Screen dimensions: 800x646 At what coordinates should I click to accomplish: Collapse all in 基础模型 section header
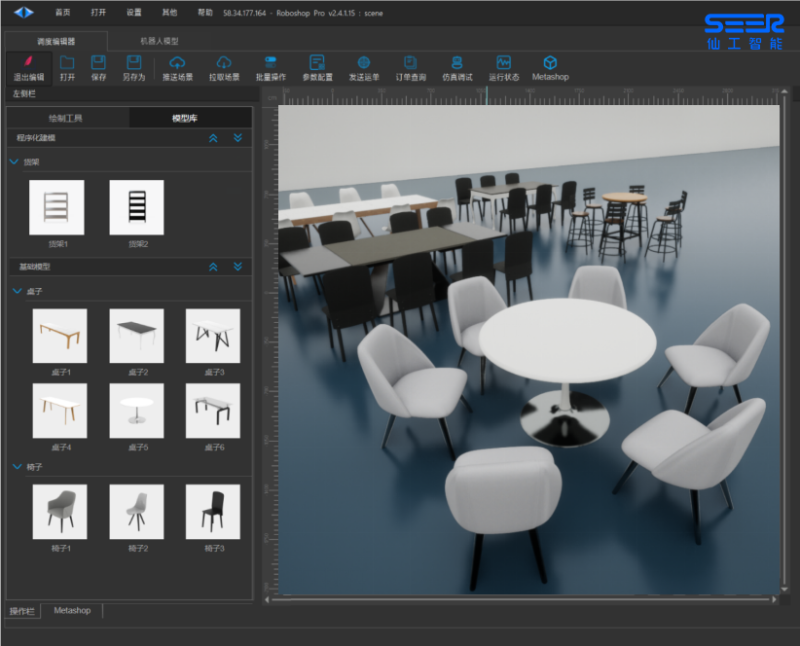pyautogui.click(x=213, y=267)
